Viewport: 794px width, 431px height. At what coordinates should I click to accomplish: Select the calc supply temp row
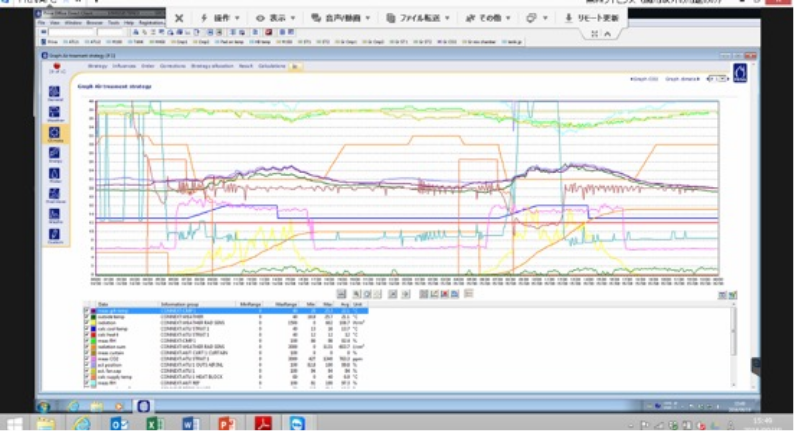(225, 377)
